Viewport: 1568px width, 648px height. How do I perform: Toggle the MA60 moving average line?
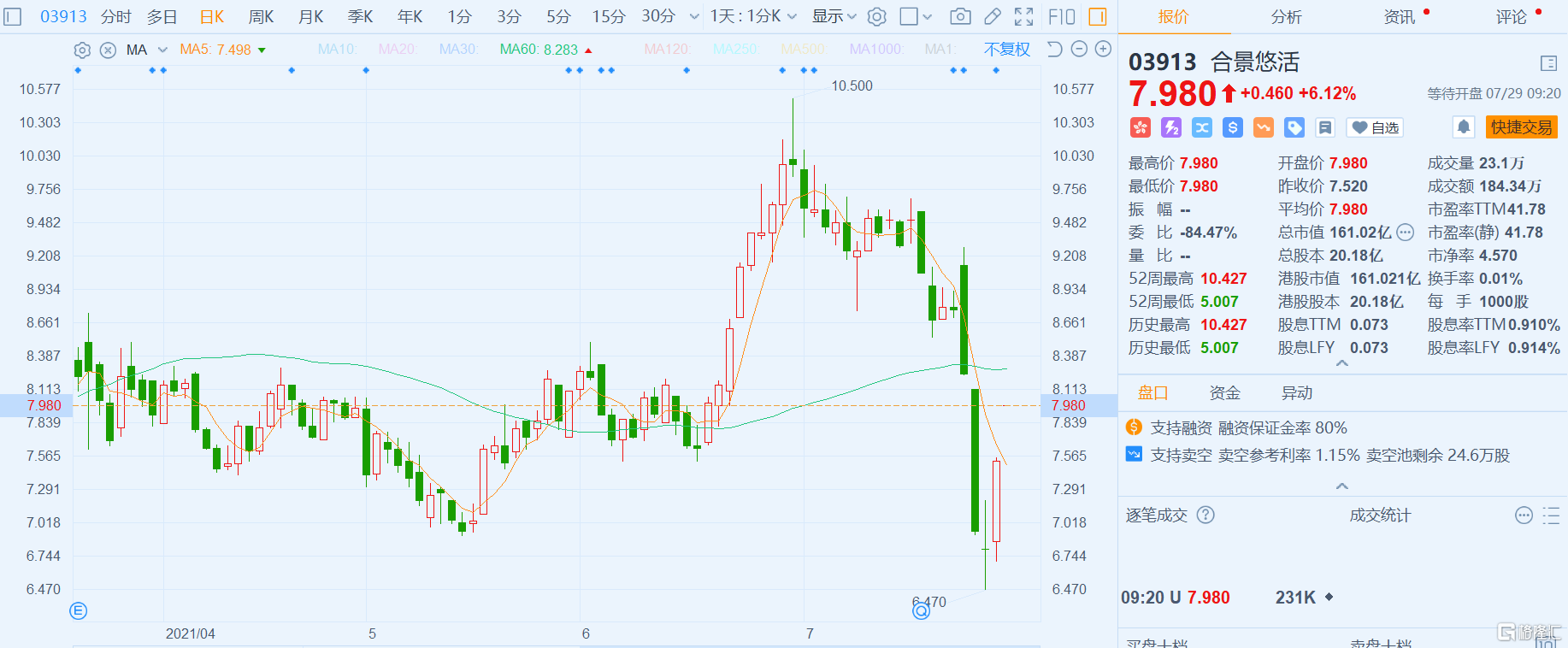[539, 50]
